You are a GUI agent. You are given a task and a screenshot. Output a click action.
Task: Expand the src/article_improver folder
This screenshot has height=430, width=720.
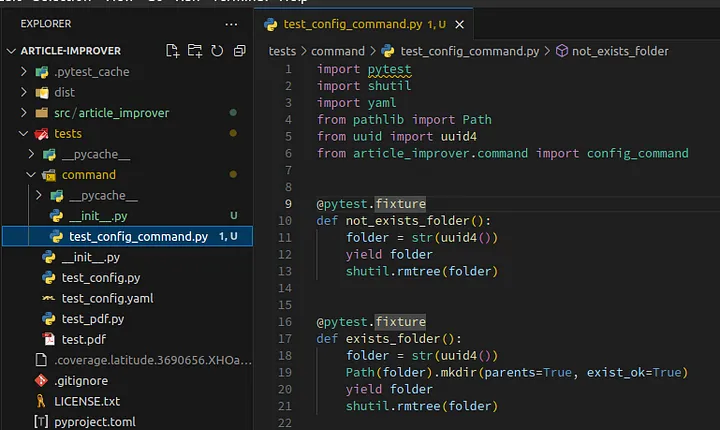(24, 113)
